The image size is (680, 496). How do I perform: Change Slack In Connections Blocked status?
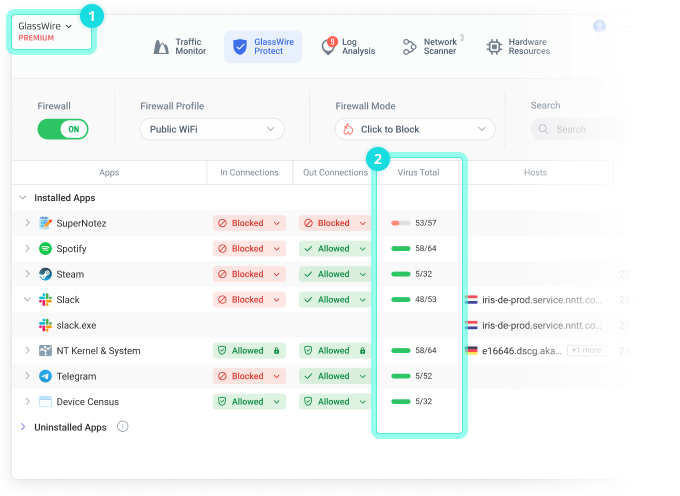pos(249,300)
